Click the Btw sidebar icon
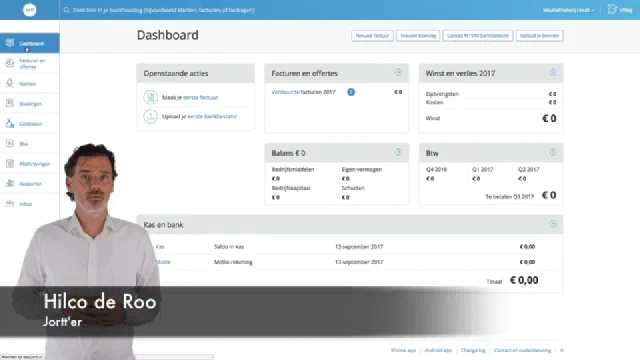The image size is (640, 360). coord(10,143)
